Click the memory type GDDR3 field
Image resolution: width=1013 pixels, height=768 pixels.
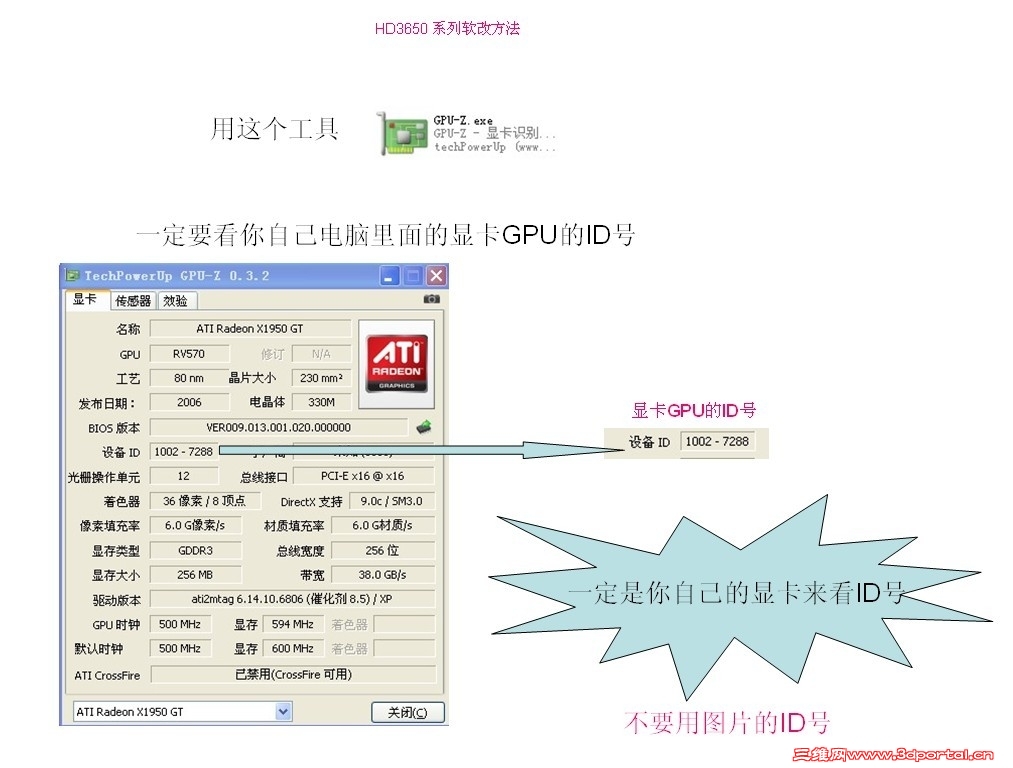coord(196,550)
